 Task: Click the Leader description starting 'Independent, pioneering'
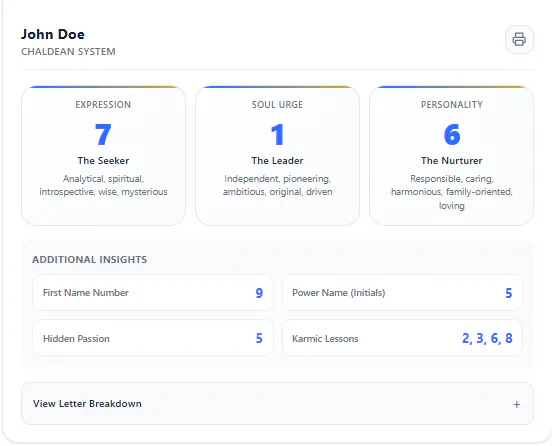click(277, 185)
